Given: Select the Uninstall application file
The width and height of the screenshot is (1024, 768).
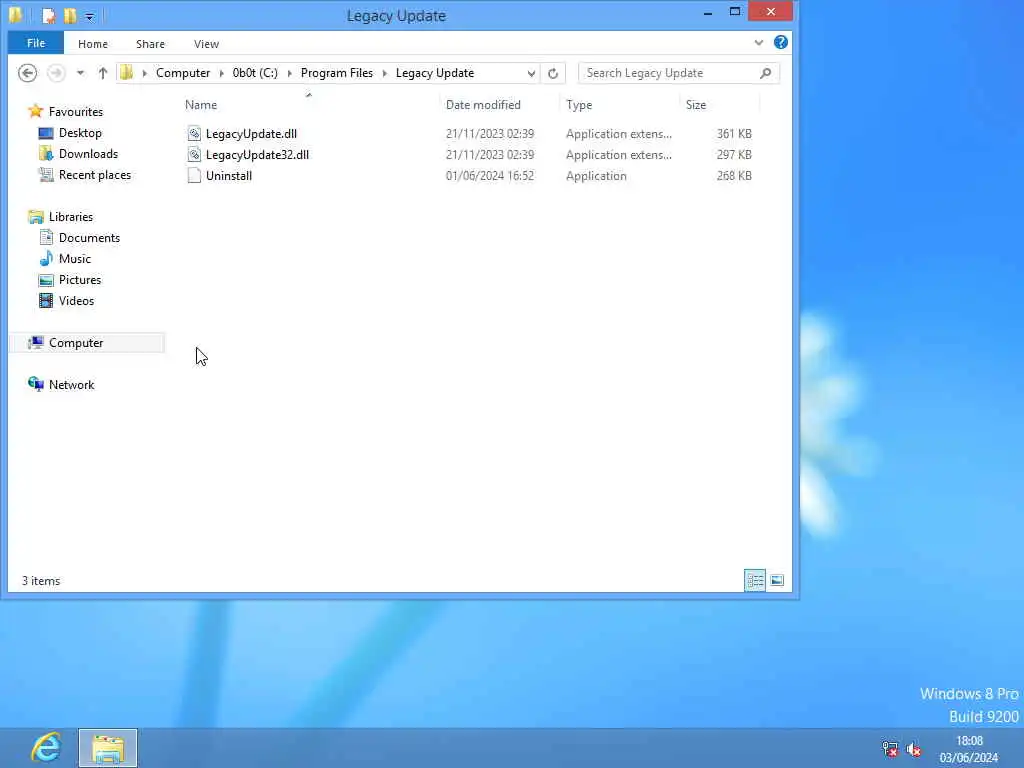Looking at the screenshot, I should 229,176.
